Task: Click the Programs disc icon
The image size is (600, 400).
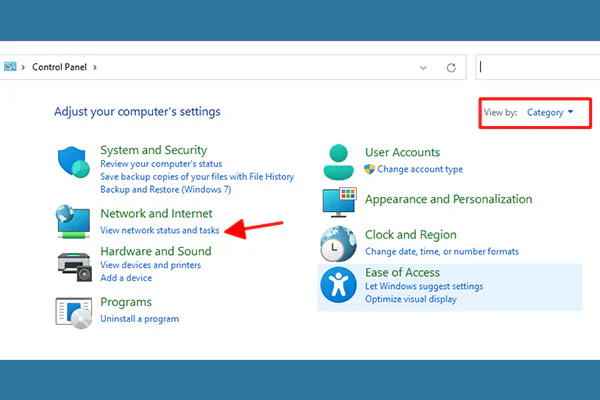Action: (73, 313)
